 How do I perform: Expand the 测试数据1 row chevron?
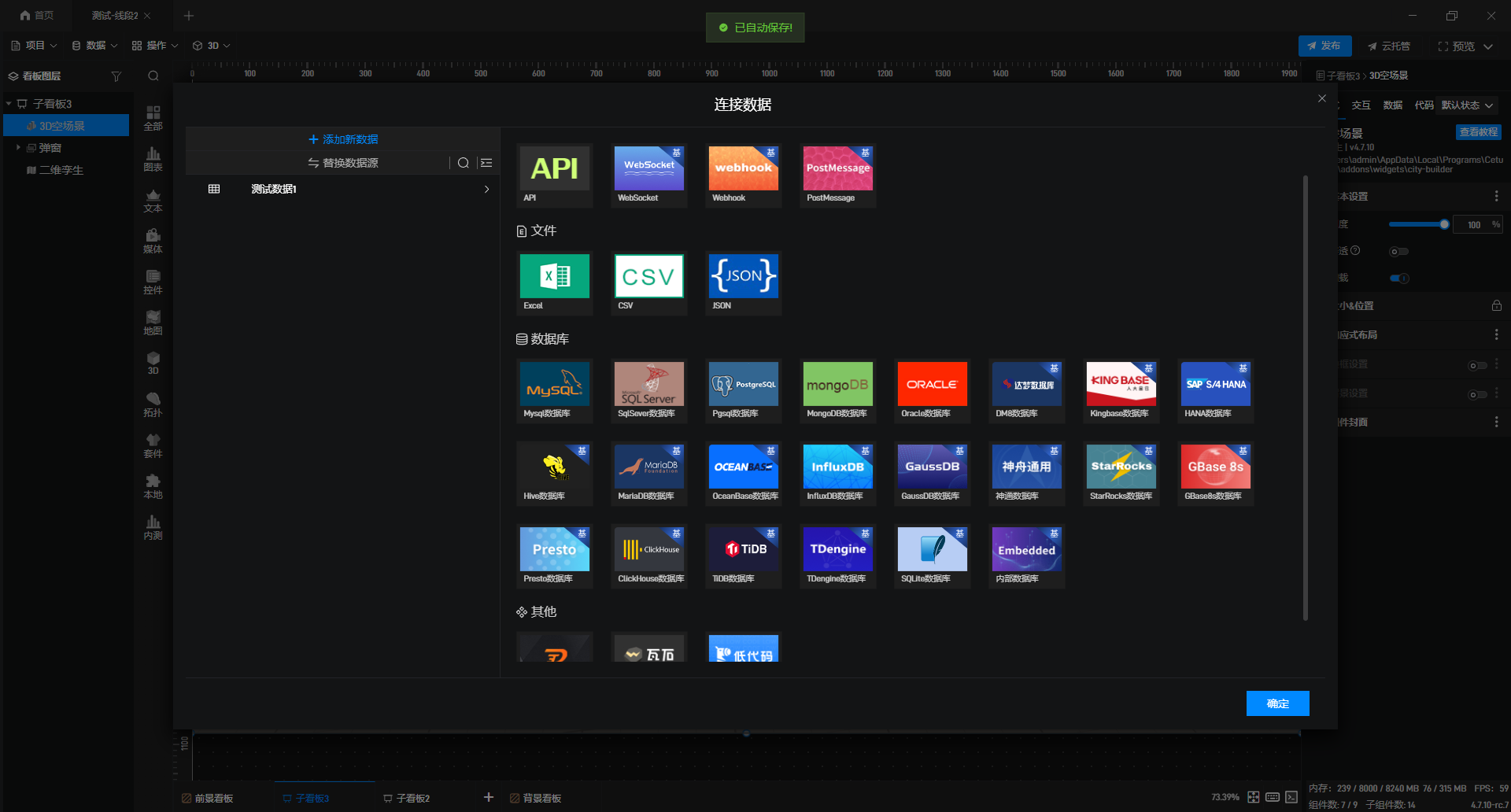(x=487, y=189)
